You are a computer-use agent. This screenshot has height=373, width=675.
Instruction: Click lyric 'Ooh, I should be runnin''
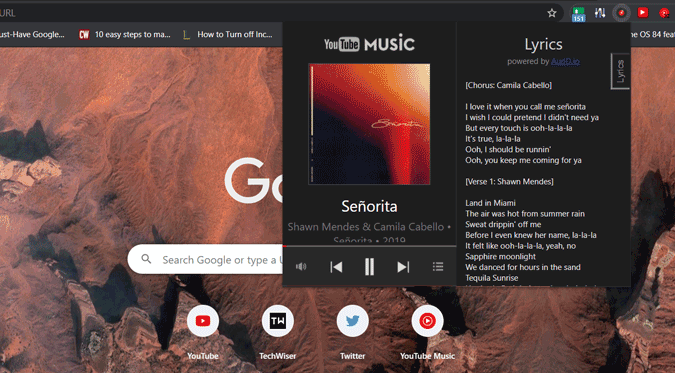pyautogui.click(x=508, y=149)
